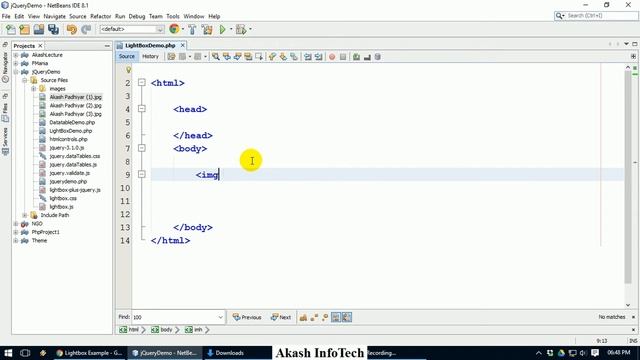Click the Clean and Build icon
Screen dimensions: 640x360
[207, 29]
